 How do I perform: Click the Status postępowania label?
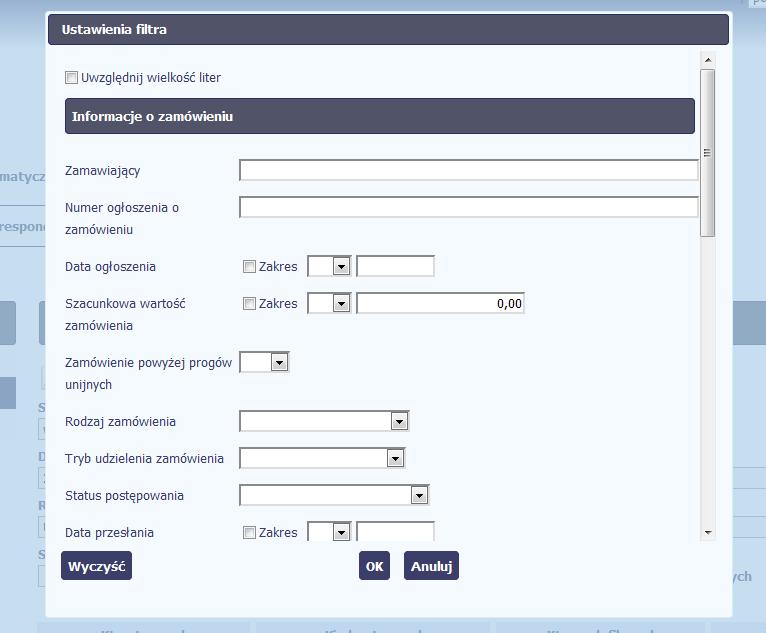click(x=124, y=496)
